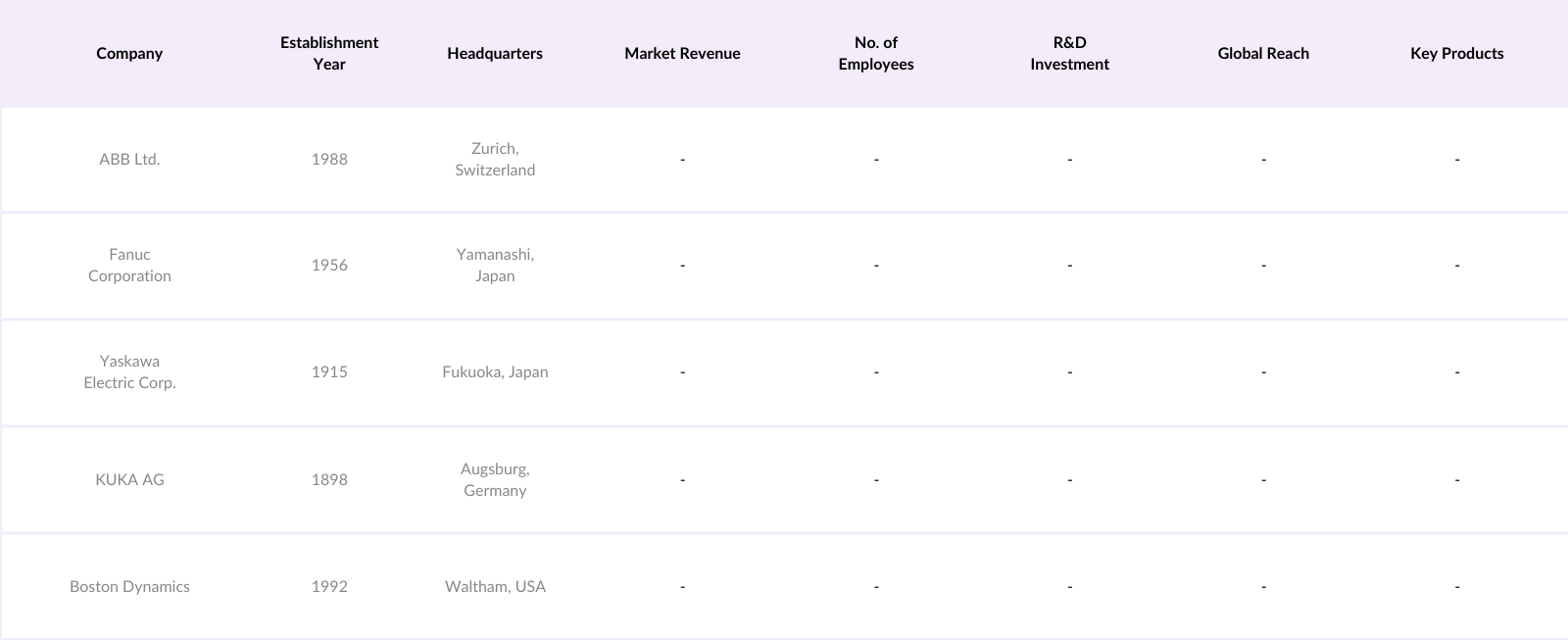1568x640 pixels.
Task: Click the Establishment Year column header
Action: 329,53
